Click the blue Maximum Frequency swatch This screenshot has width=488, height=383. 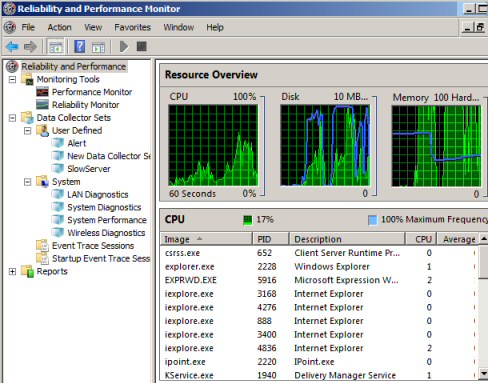point(372,220)
